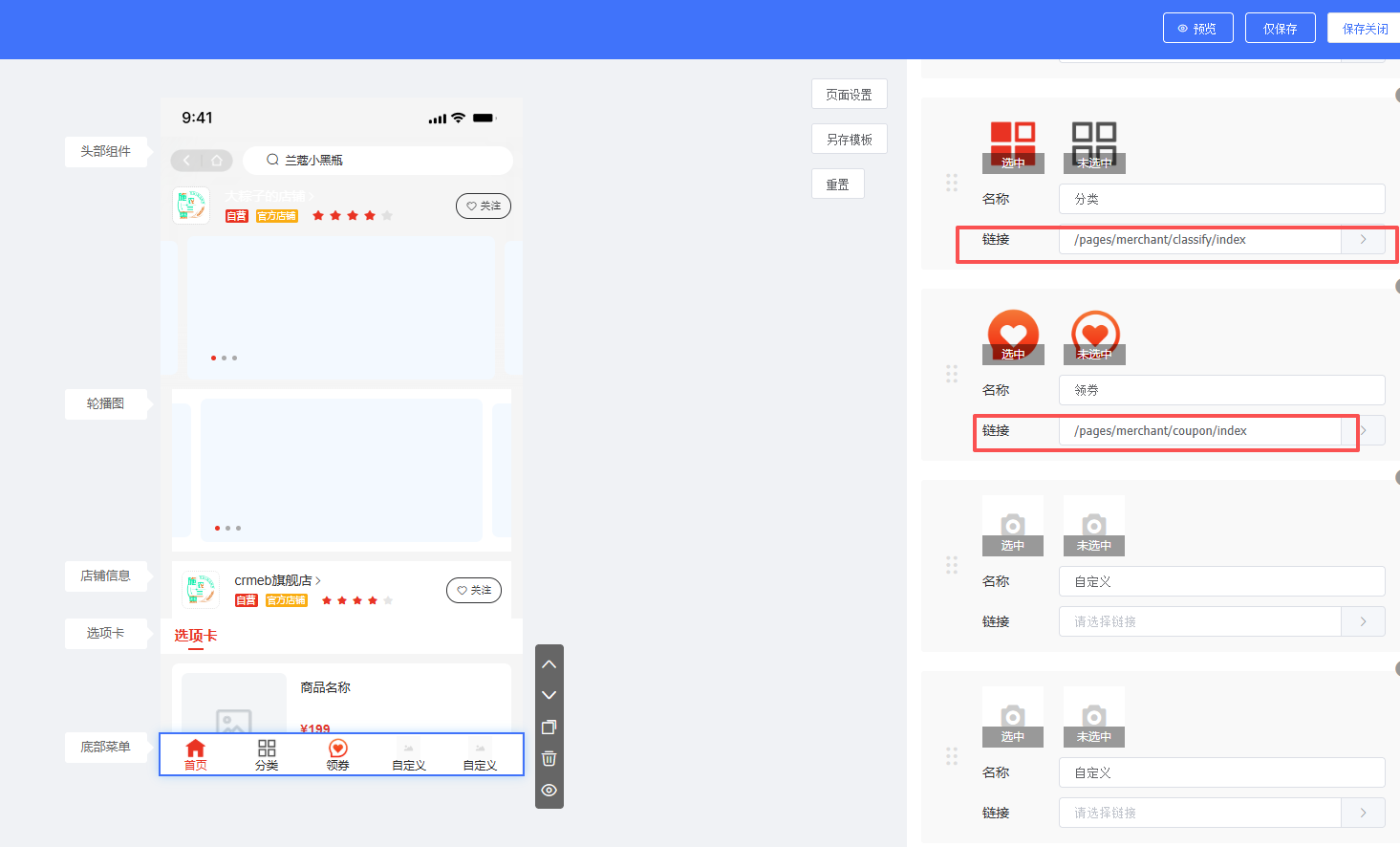Select the 轮播图 component label
The height and width of the screenshot is (847, 1400).
click(106, 403)
